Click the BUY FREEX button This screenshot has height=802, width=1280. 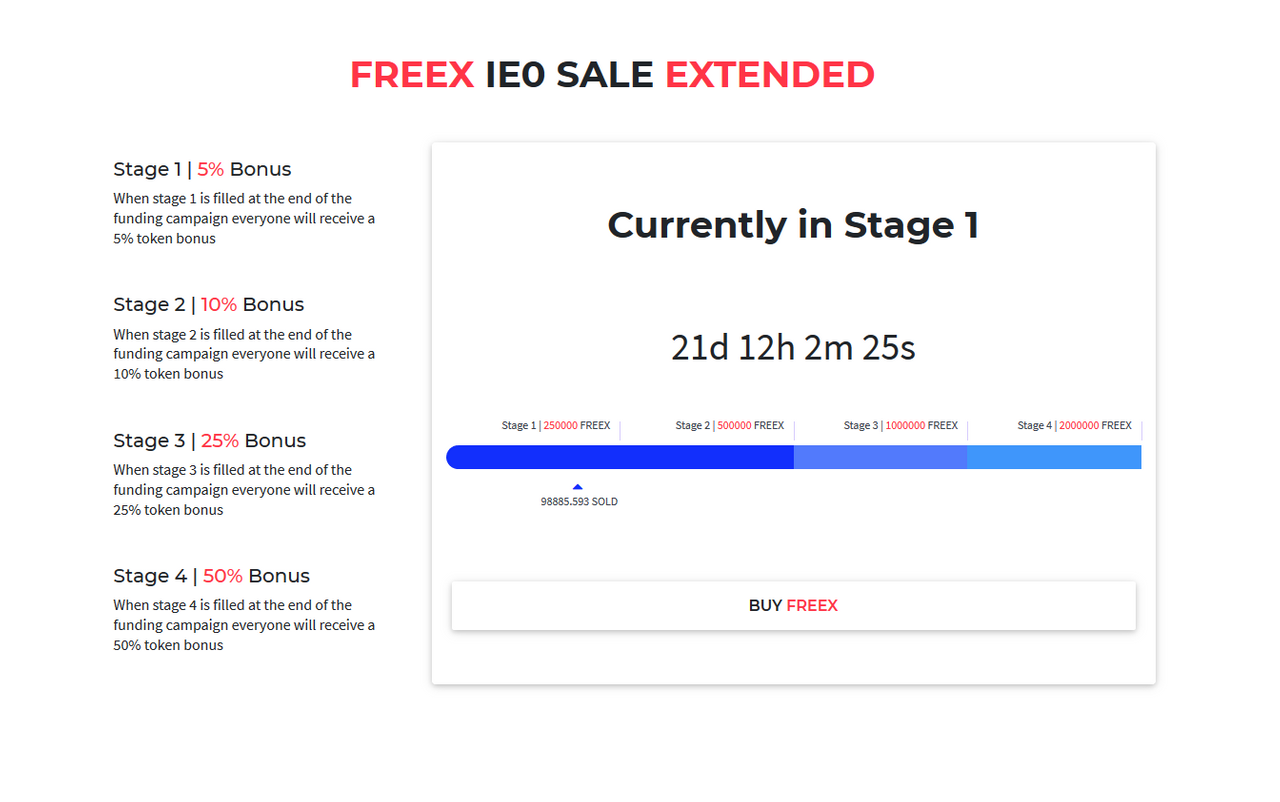793,606
